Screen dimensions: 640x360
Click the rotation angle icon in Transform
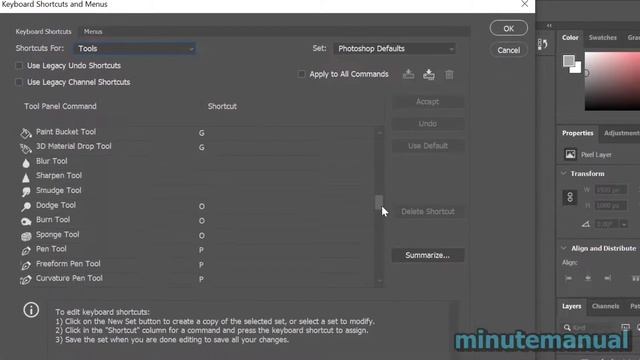586,224
